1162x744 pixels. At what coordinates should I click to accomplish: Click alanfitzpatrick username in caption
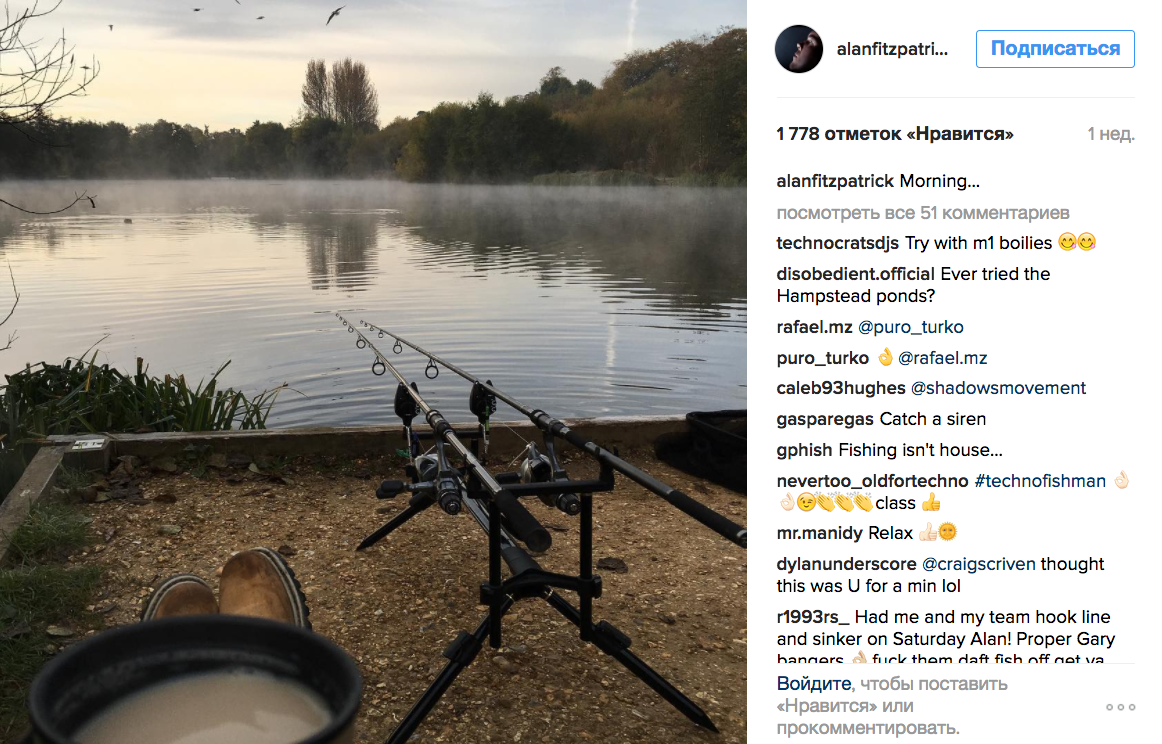pyautogui.click(x=835, y=181)
